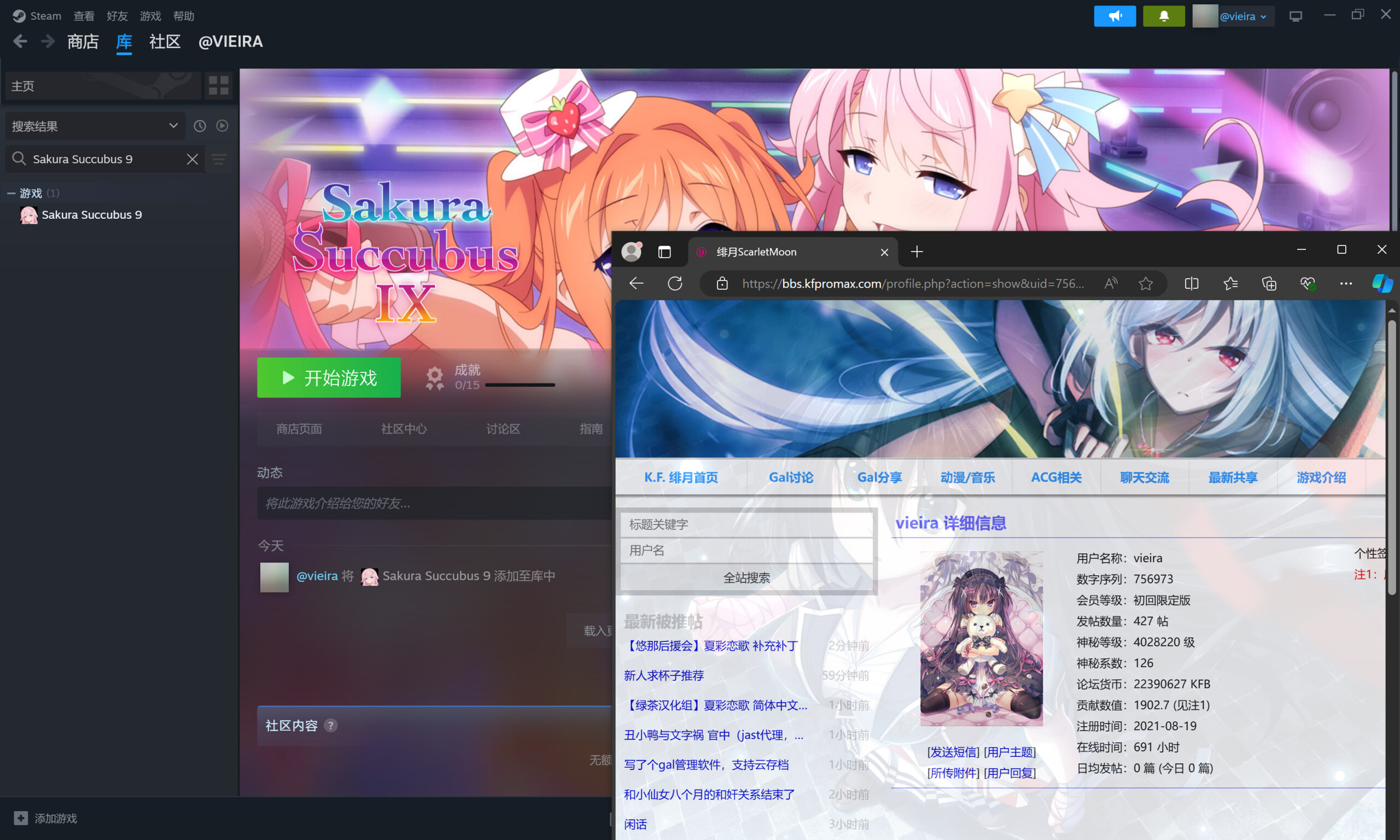1400x840 pixels.
Task: Open advanced filter options icon
Action: pos(219,159)
